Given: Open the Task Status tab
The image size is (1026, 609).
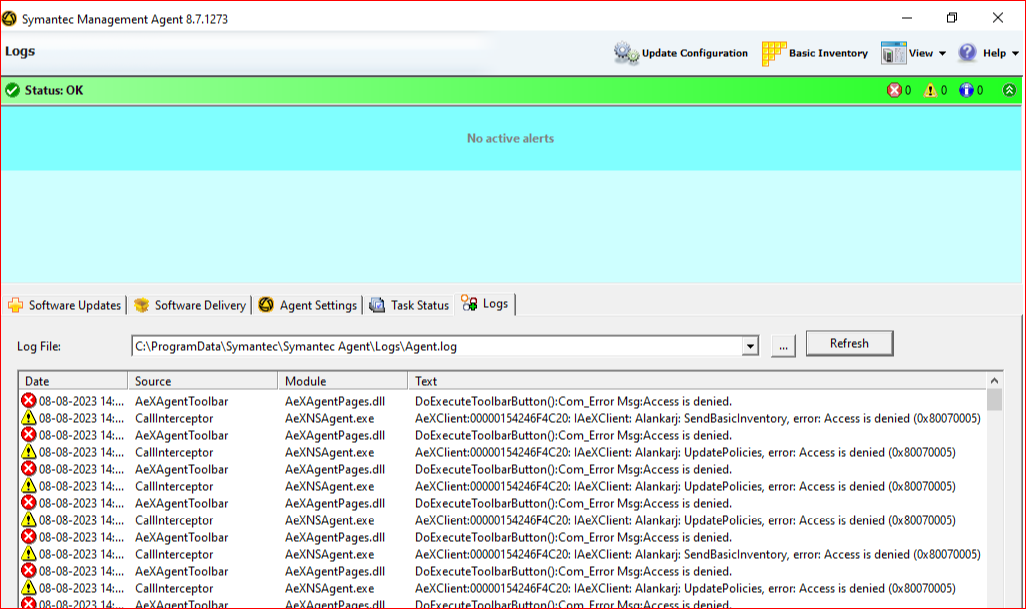Looking at the screenshot, I should tap(409, 305).
